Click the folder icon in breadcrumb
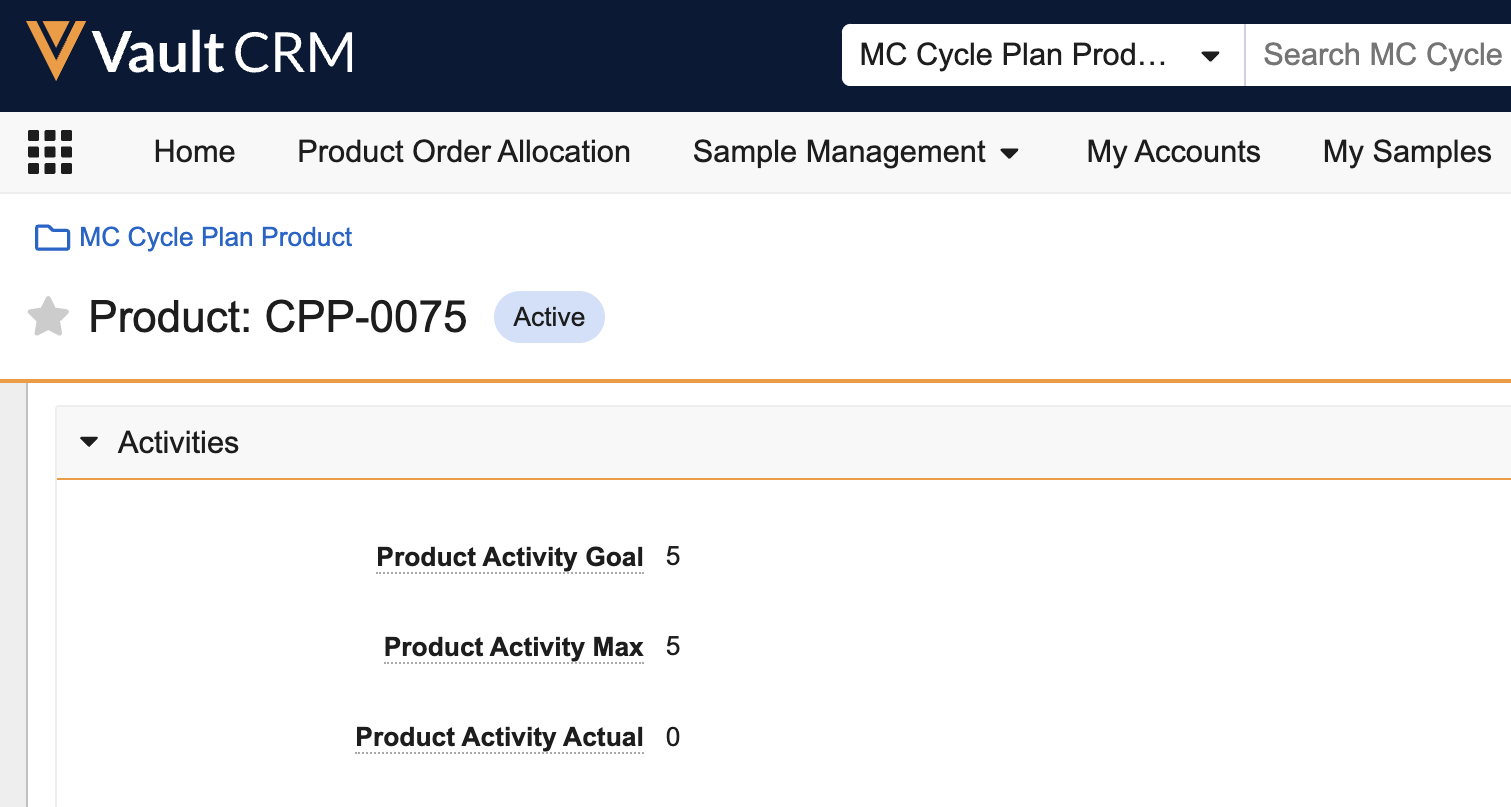 (x=52, y=238)
